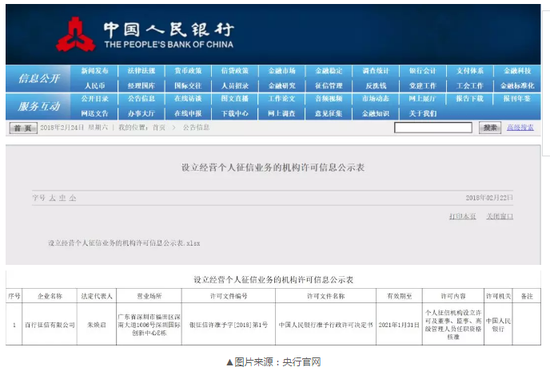
Task: Click the 企业名称 column header
Action: coord(49,296)
